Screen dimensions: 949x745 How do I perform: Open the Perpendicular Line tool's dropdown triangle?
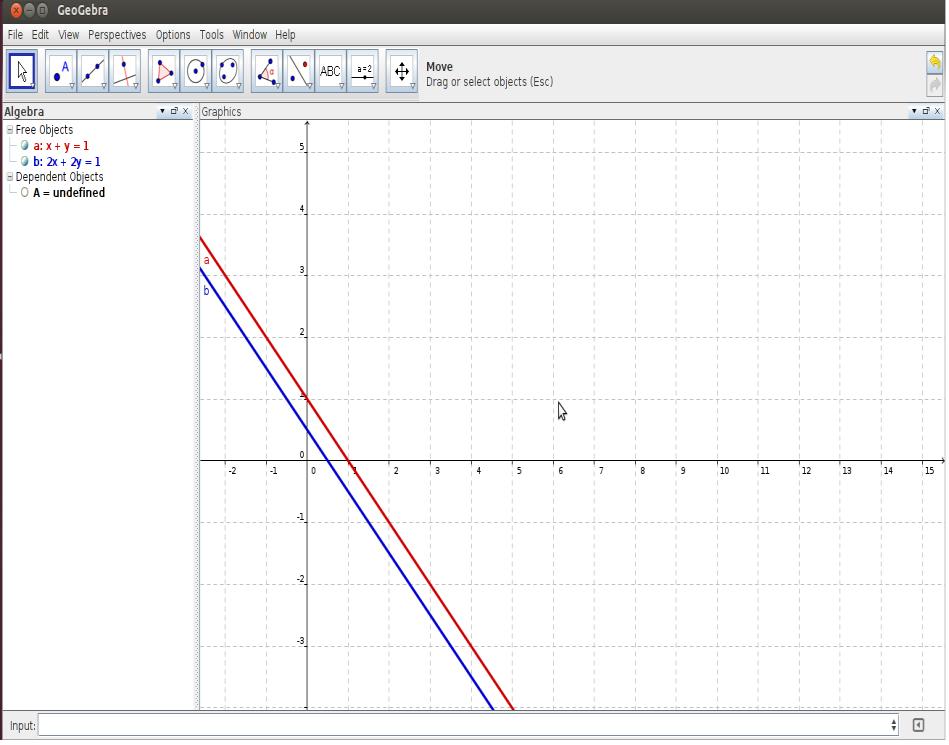click(x=136, y=87)
